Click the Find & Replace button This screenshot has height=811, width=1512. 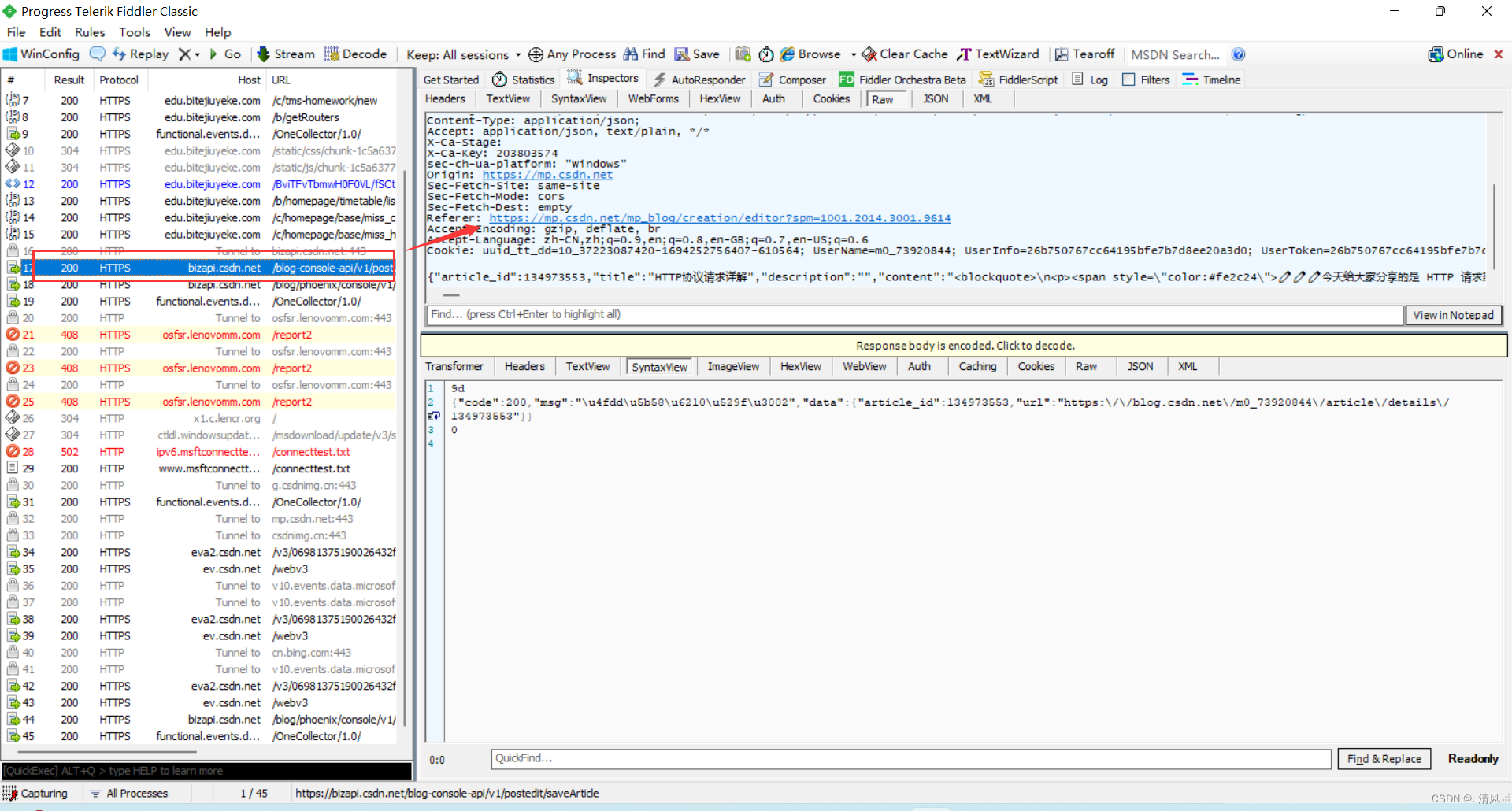tap(1384, 759)
